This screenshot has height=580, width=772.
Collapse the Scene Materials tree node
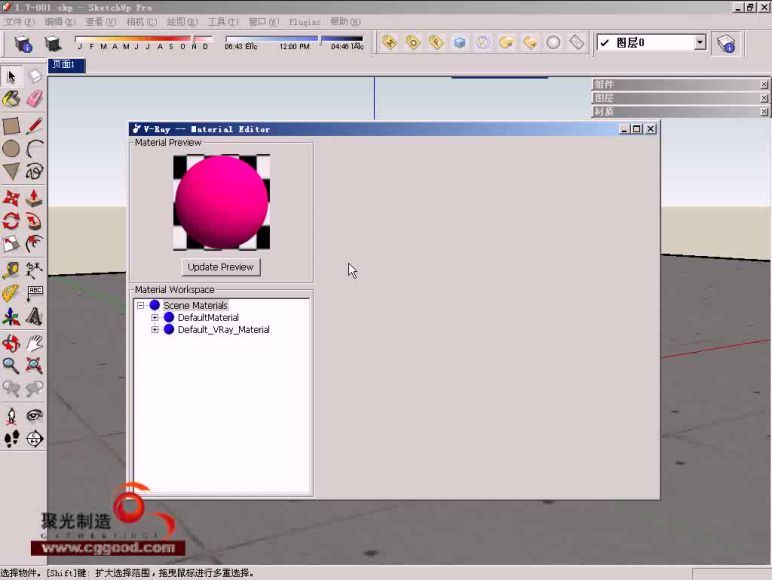coord(141,305)
